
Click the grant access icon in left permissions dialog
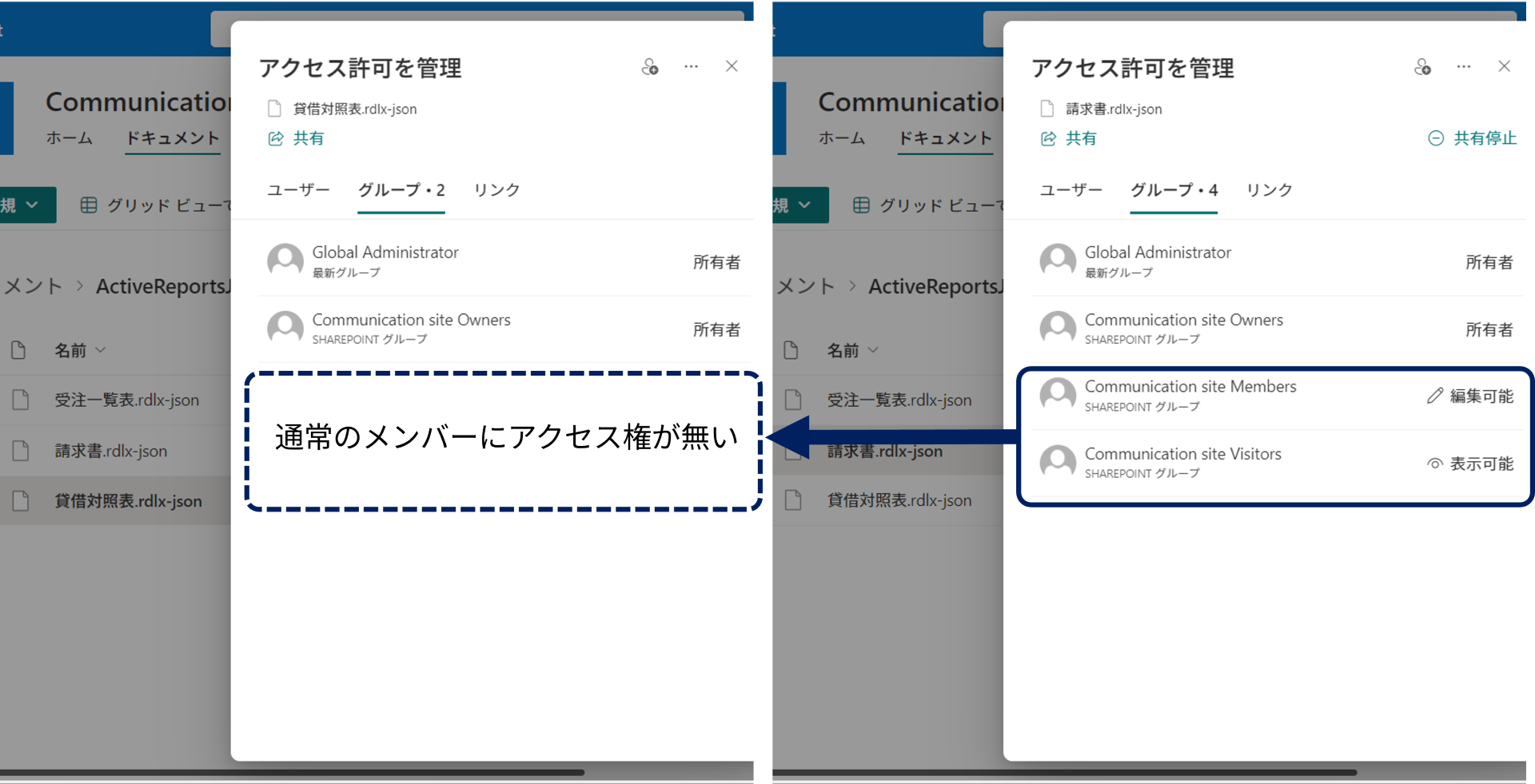click(x=651, y=66)
